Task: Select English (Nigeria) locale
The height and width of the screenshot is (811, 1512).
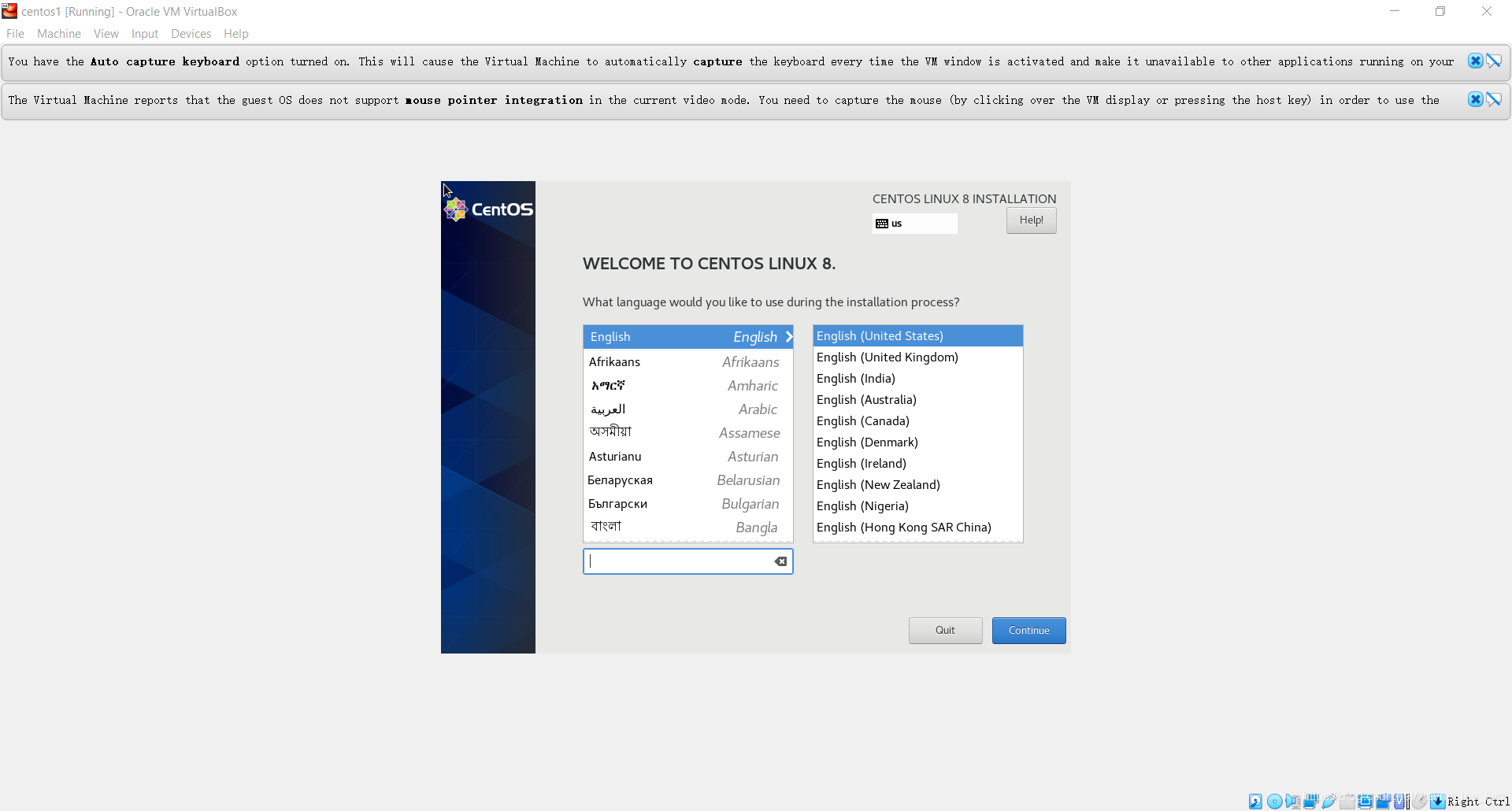Action: pos(917,506)
